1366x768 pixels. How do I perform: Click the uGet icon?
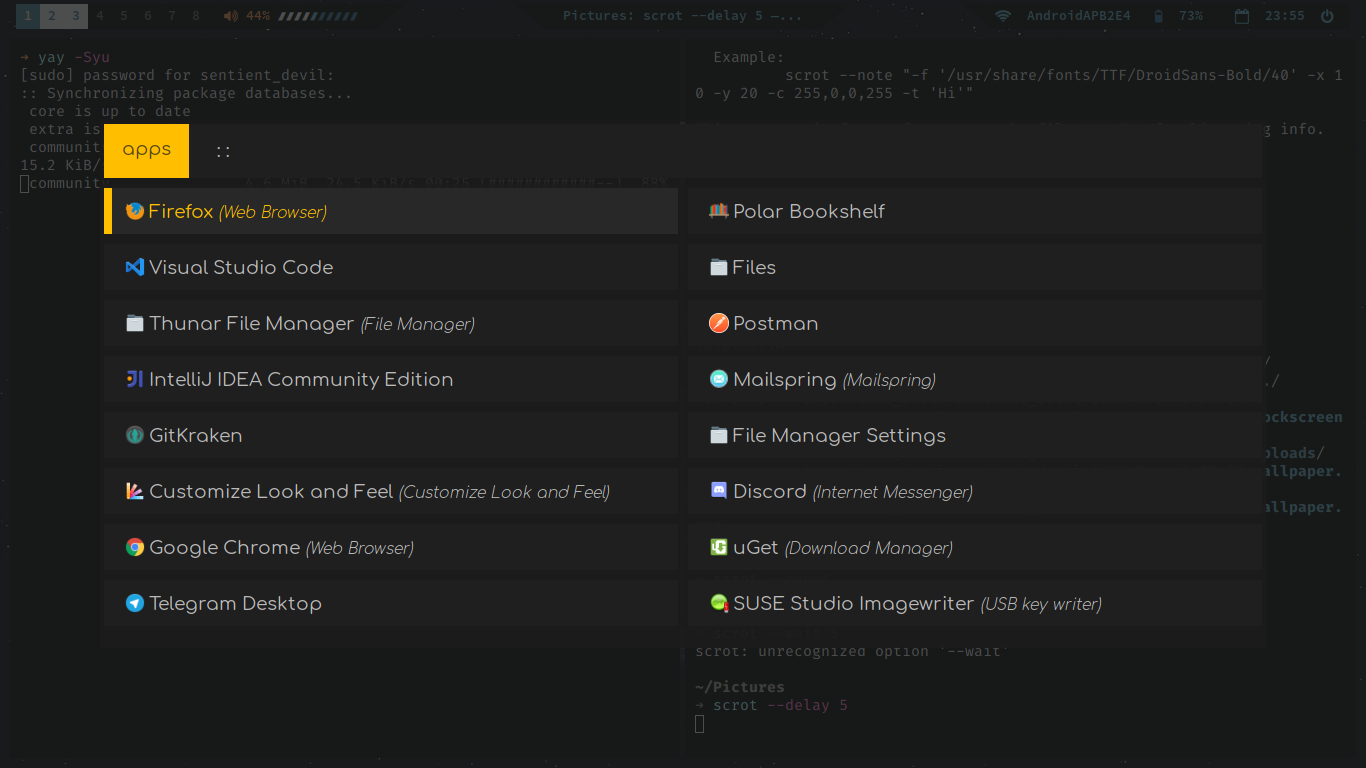pyautogui.click(x=718, y=547)
